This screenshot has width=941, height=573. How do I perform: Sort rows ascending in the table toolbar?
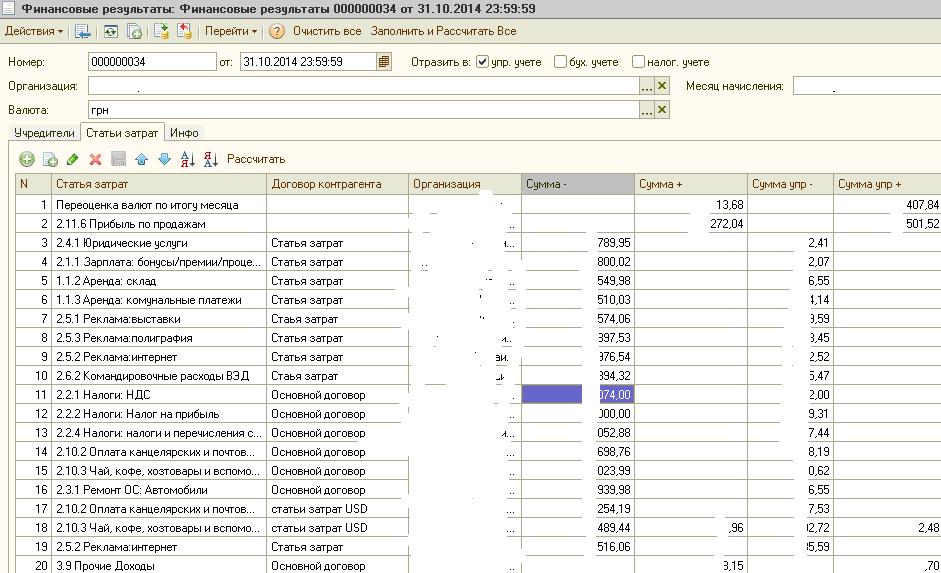point(187,159)
